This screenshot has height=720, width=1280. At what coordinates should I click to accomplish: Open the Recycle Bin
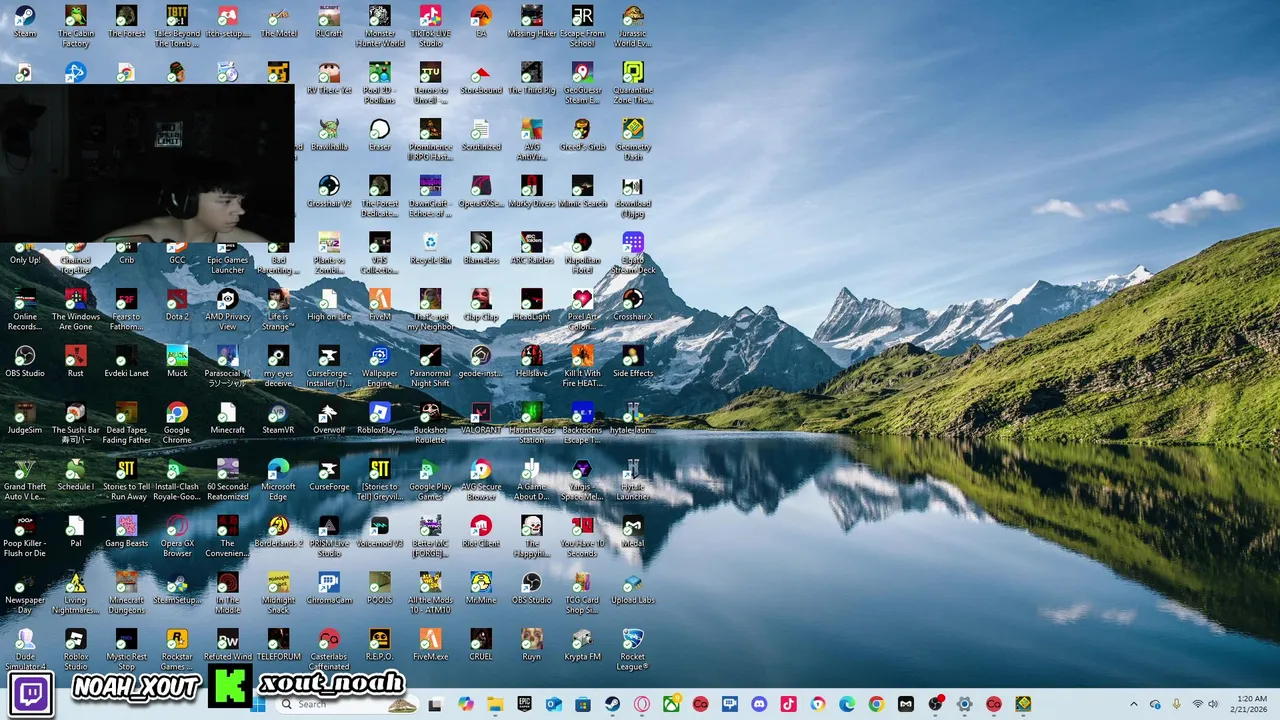[x=430, y=249]
